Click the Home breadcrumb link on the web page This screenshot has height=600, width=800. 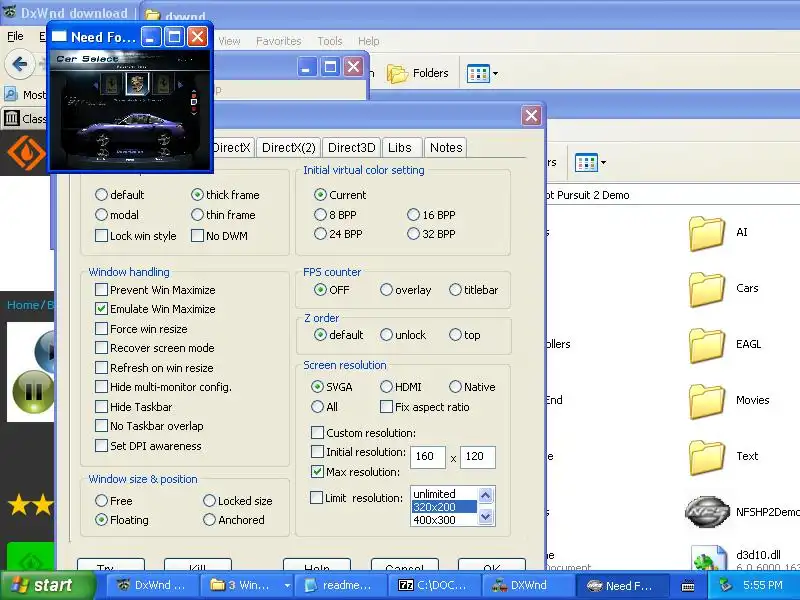point(23,305)
